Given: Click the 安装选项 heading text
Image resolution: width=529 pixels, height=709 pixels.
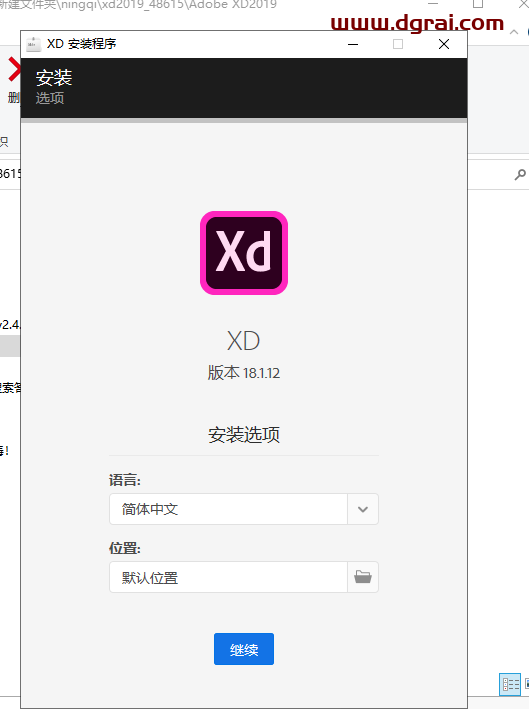Looking at the screenshot, I should (x=244, y=435).
